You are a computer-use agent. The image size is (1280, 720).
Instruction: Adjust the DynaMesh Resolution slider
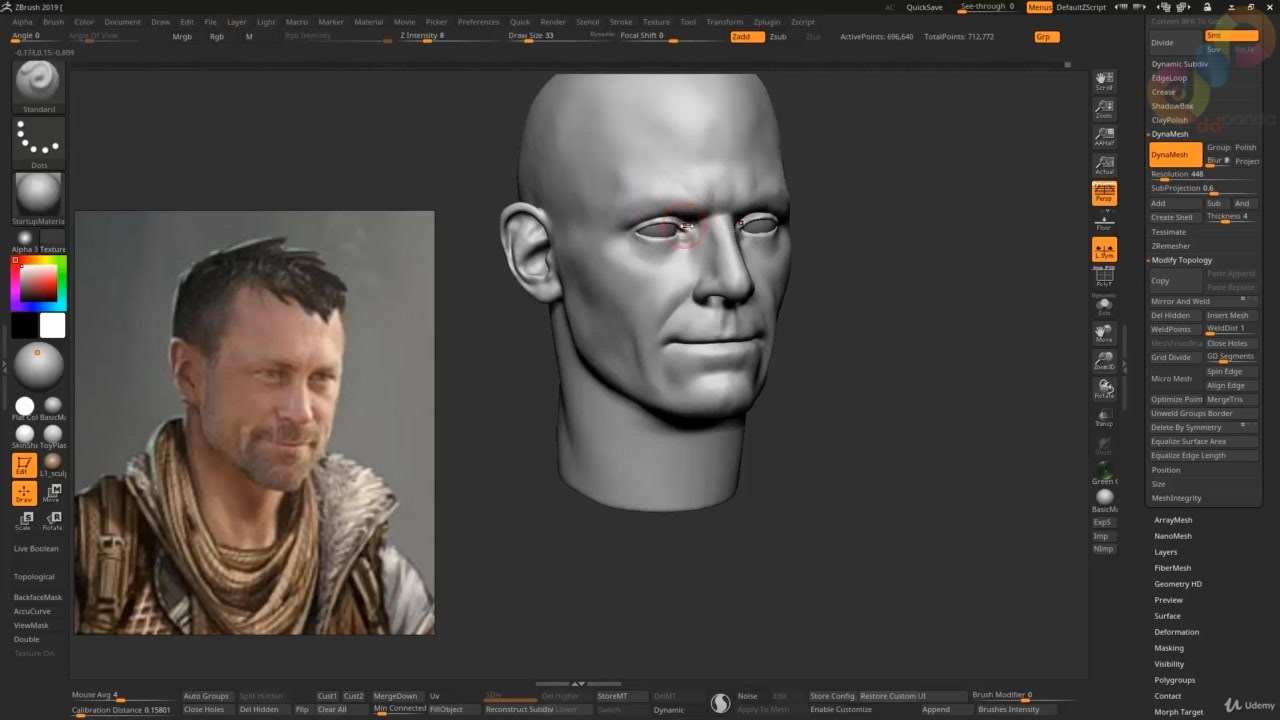(x=1203, y=175)
